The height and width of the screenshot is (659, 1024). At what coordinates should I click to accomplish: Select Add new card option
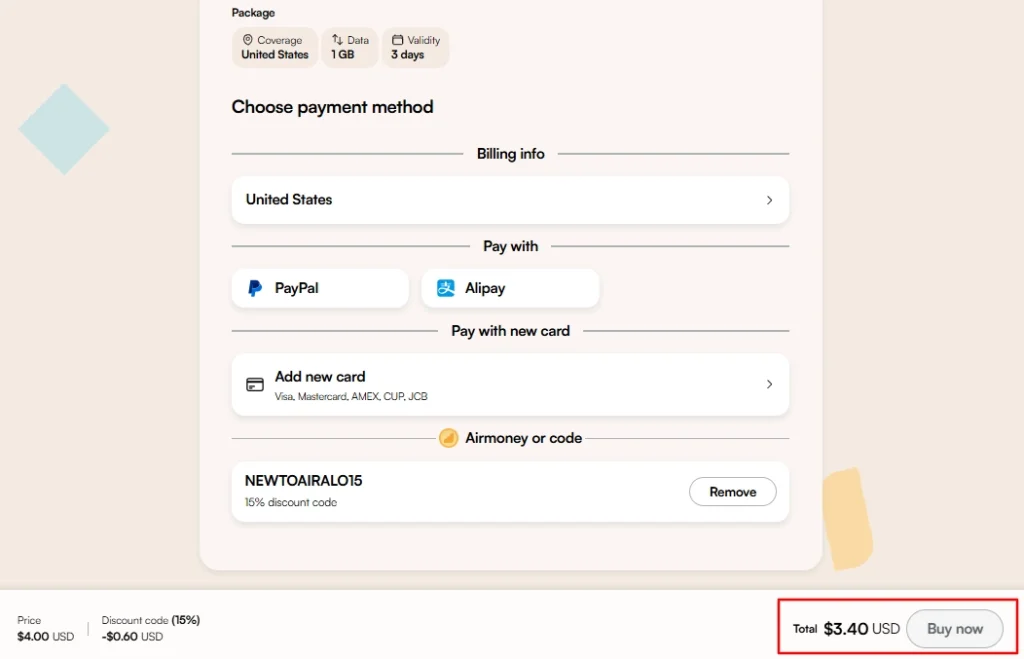coord(510,384)
